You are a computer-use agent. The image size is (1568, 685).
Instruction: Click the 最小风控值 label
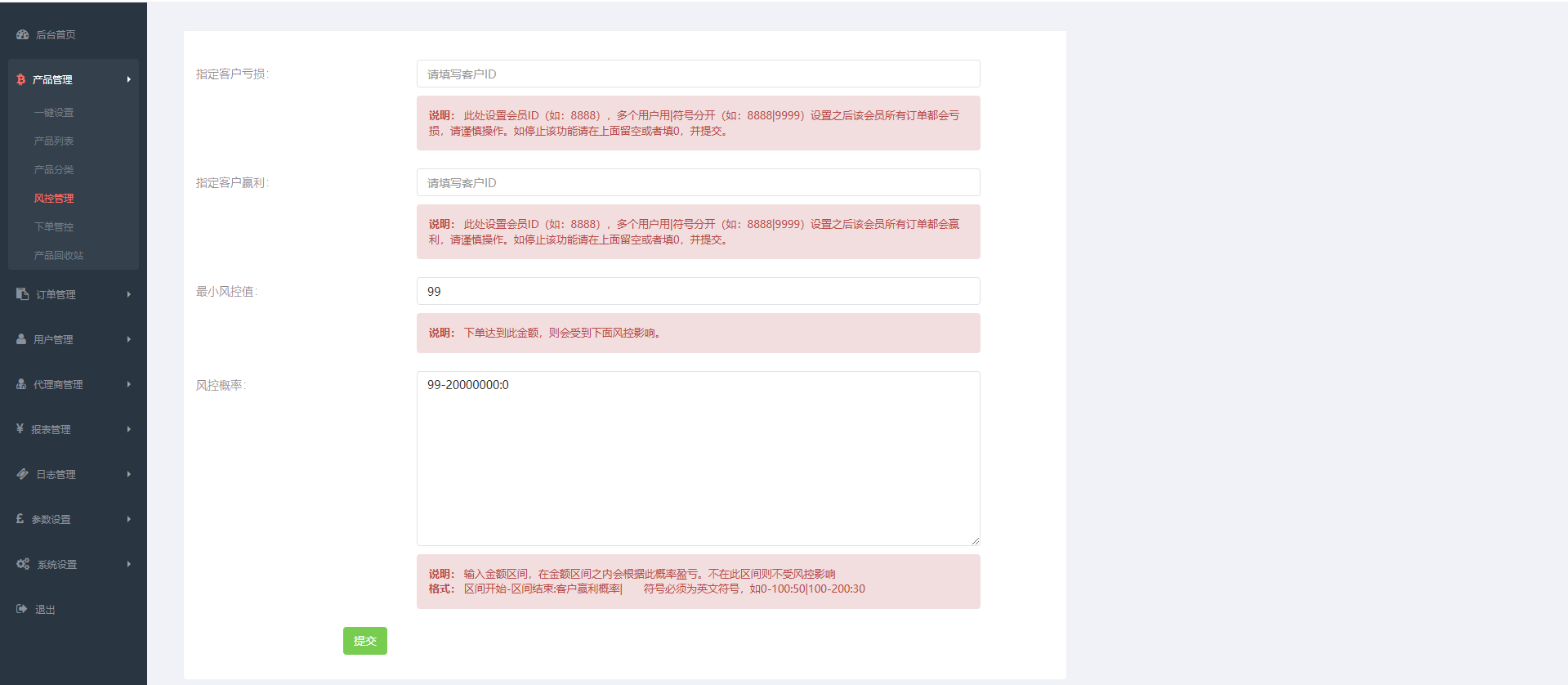pos(226,292)
